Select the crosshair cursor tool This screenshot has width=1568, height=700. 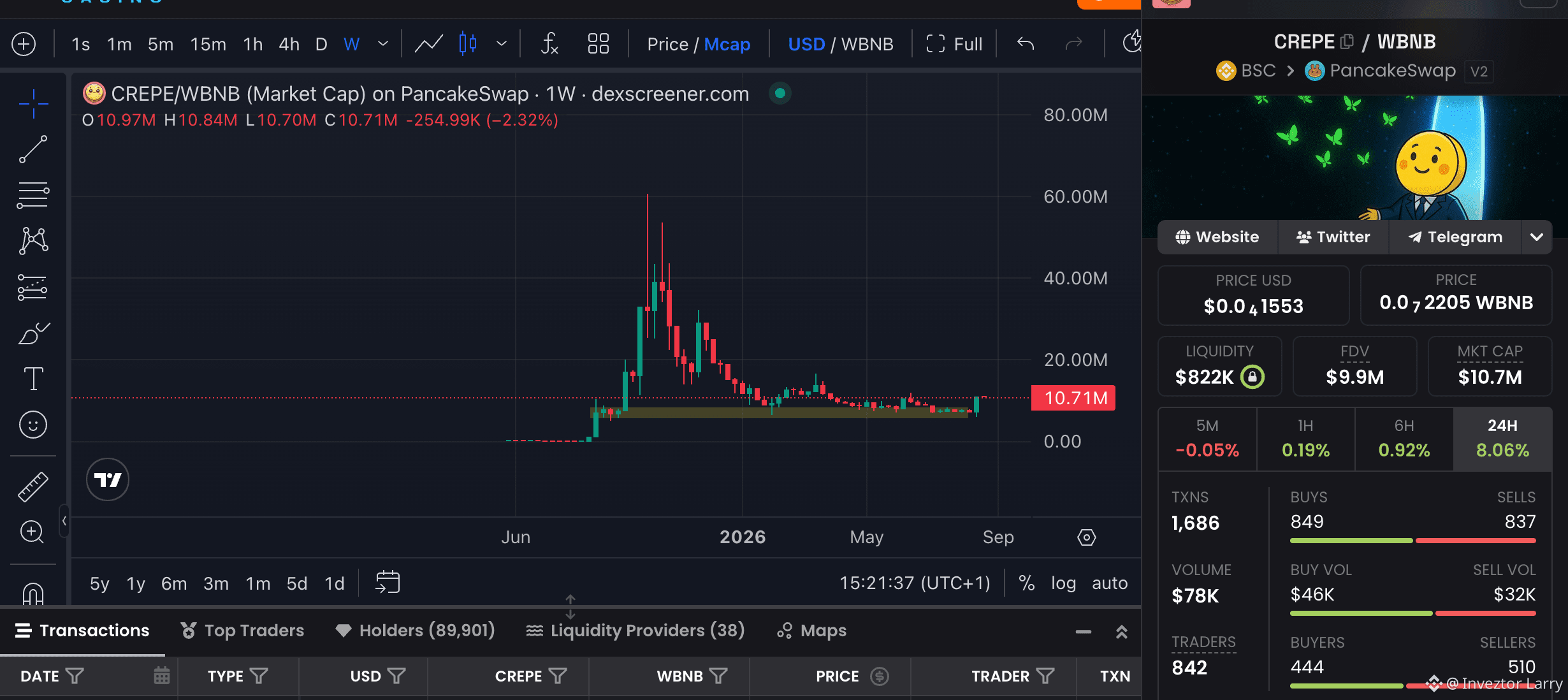(33, 104)
